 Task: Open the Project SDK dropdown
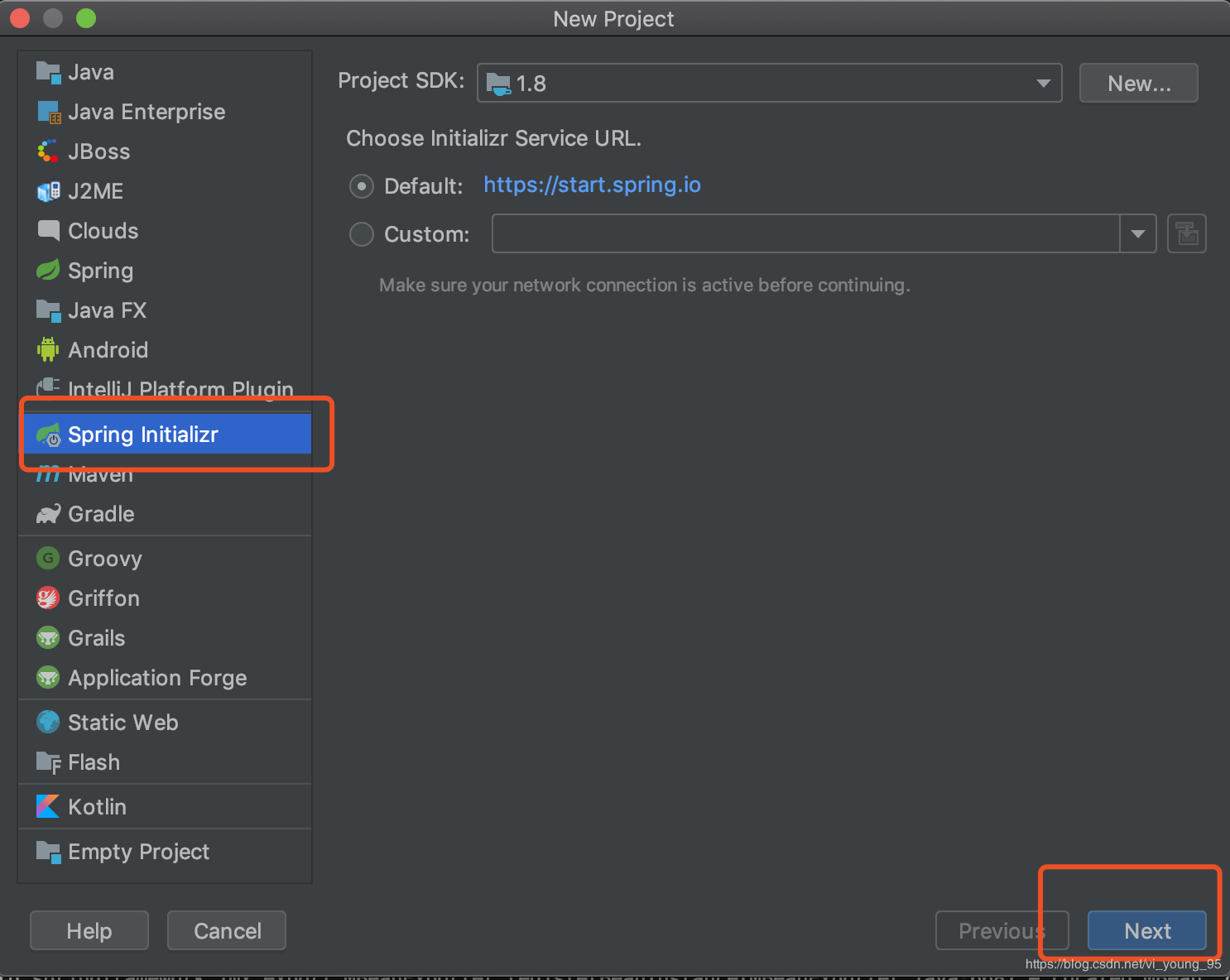point(770,83)
